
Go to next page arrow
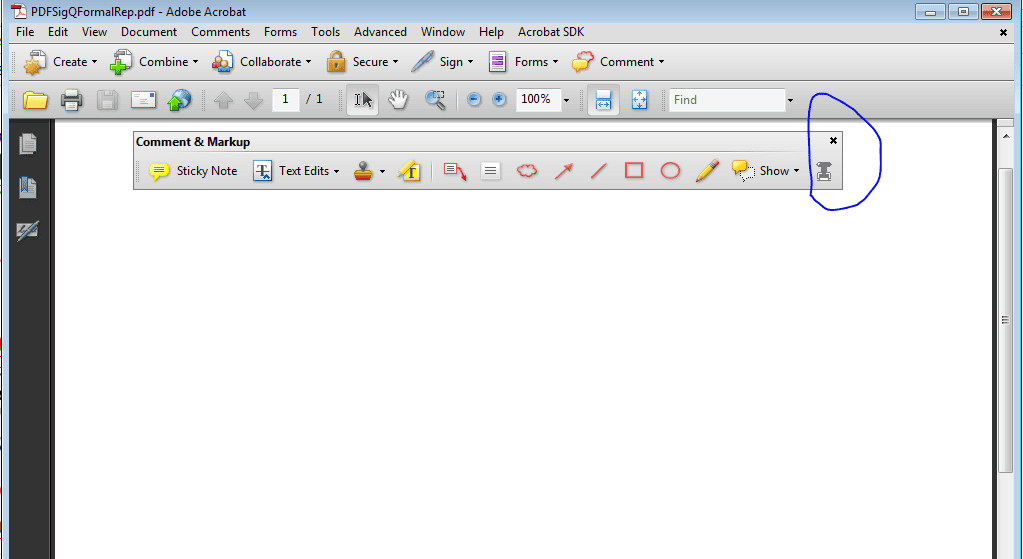(253, 100)
